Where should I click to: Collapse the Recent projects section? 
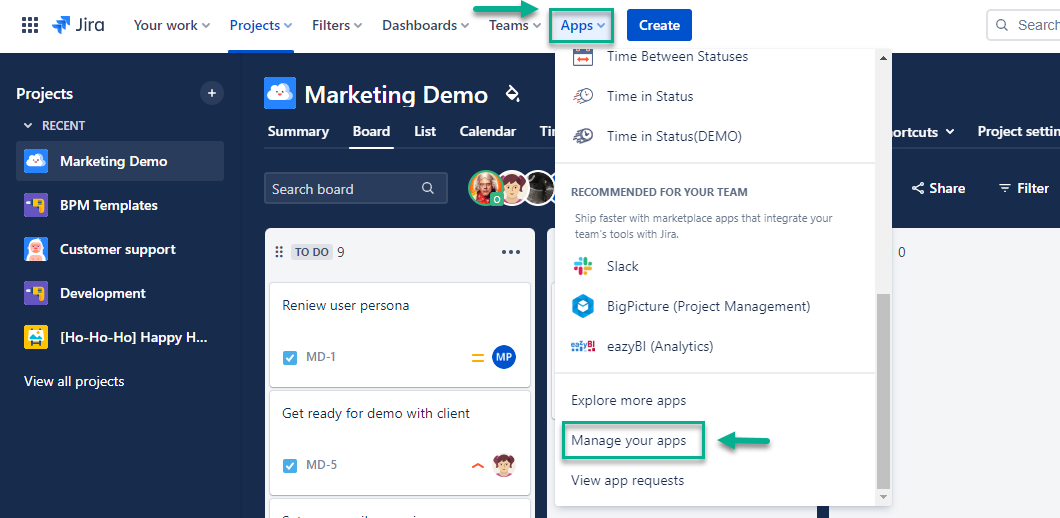(x=28, y=126)
